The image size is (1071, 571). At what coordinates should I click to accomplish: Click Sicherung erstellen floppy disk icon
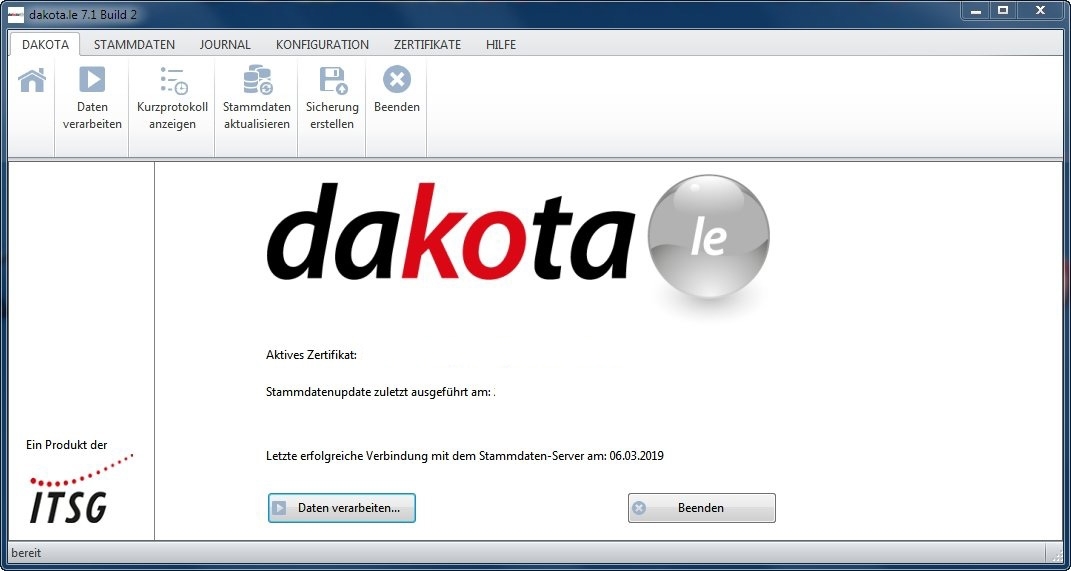333,79
